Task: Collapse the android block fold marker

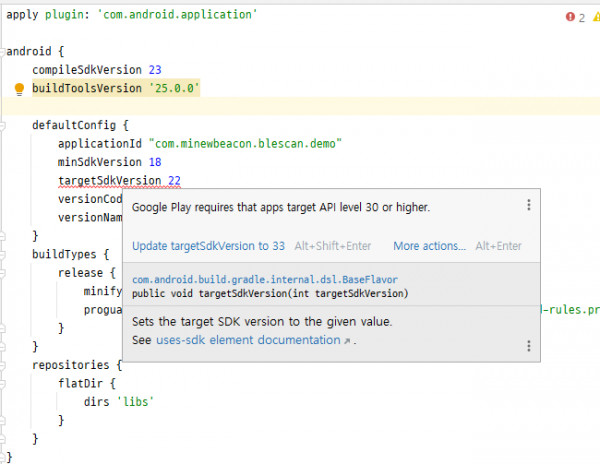Action: pyautogui.click(x=2, y=51)
